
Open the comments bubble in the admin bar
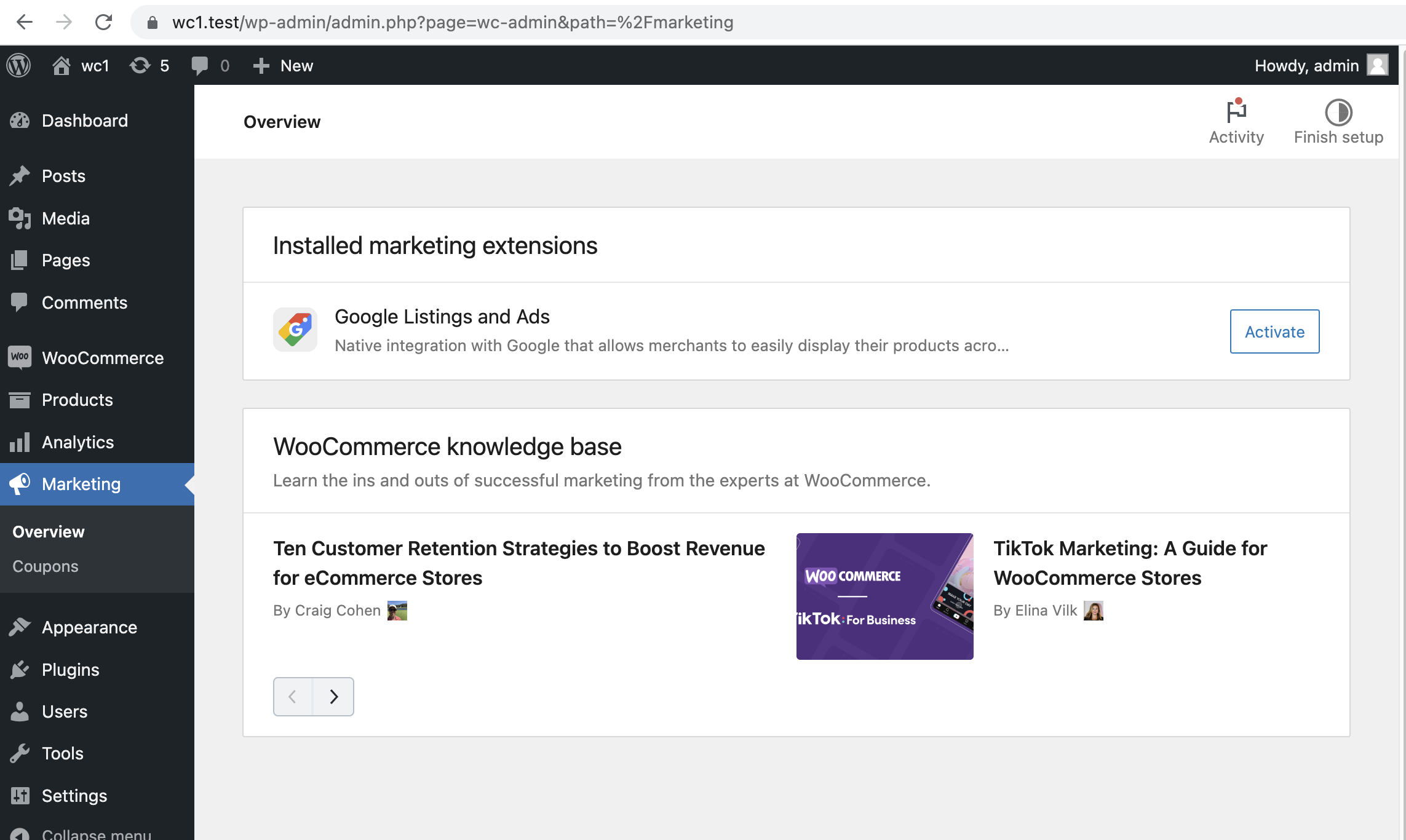pos(202,65)
